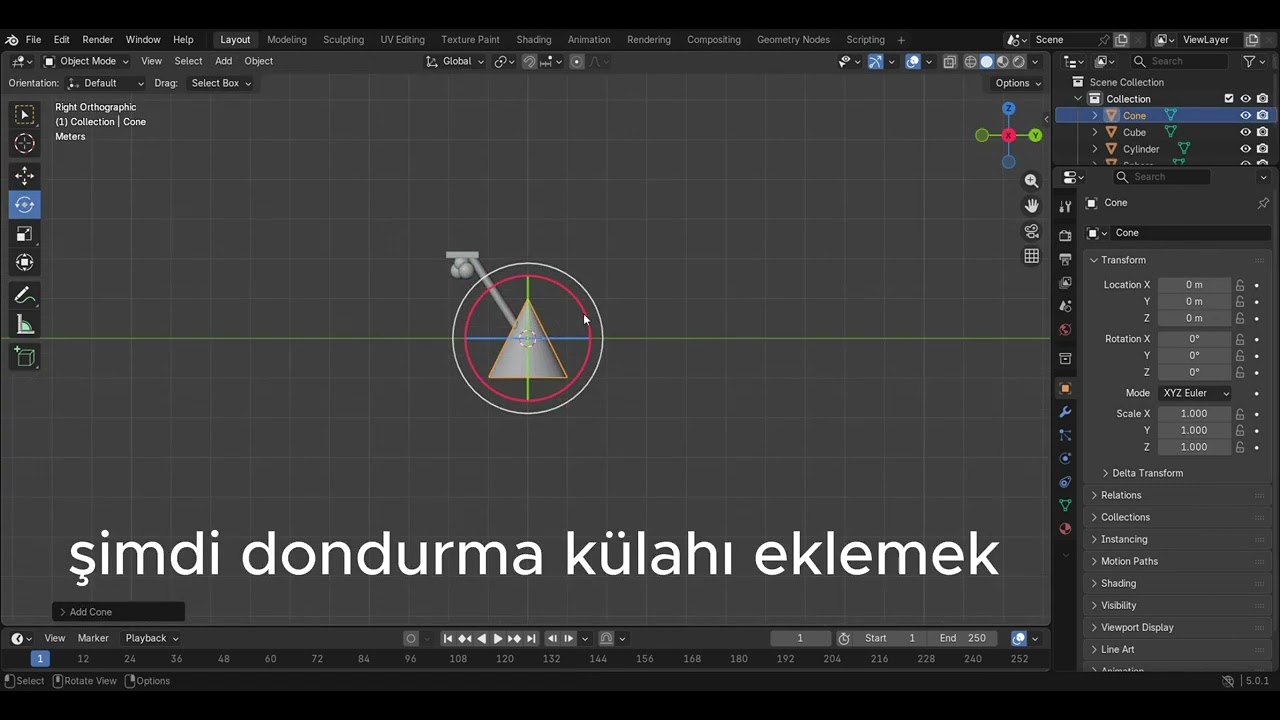The image size is (1280, 720).
Task: Click the viewport zoom magnifier icon
Action: (x=1031, y=181)
